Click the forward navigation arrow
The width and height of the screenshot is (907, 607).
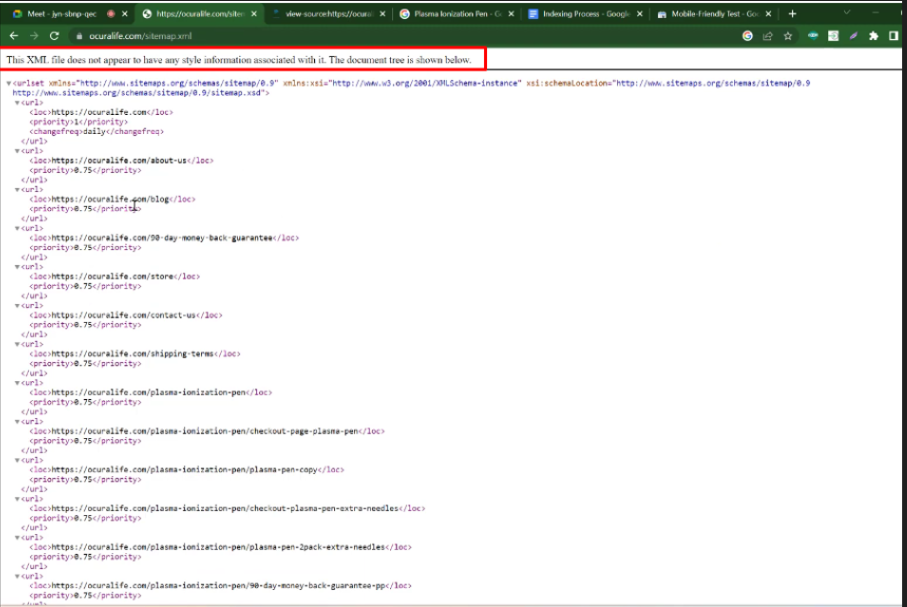(34, 36)
